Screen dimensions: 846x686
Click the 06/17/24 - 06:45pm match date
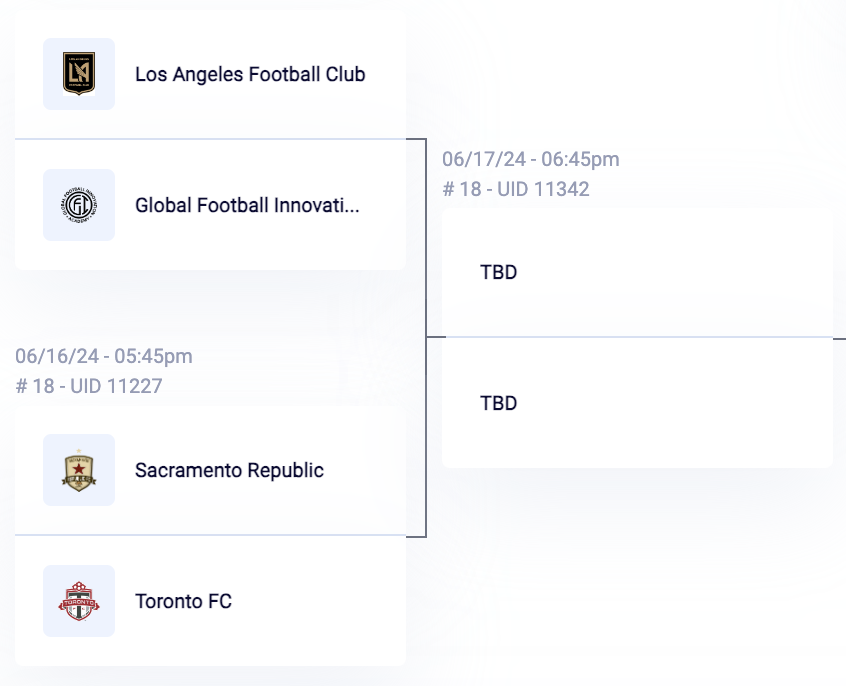[531, 159]
